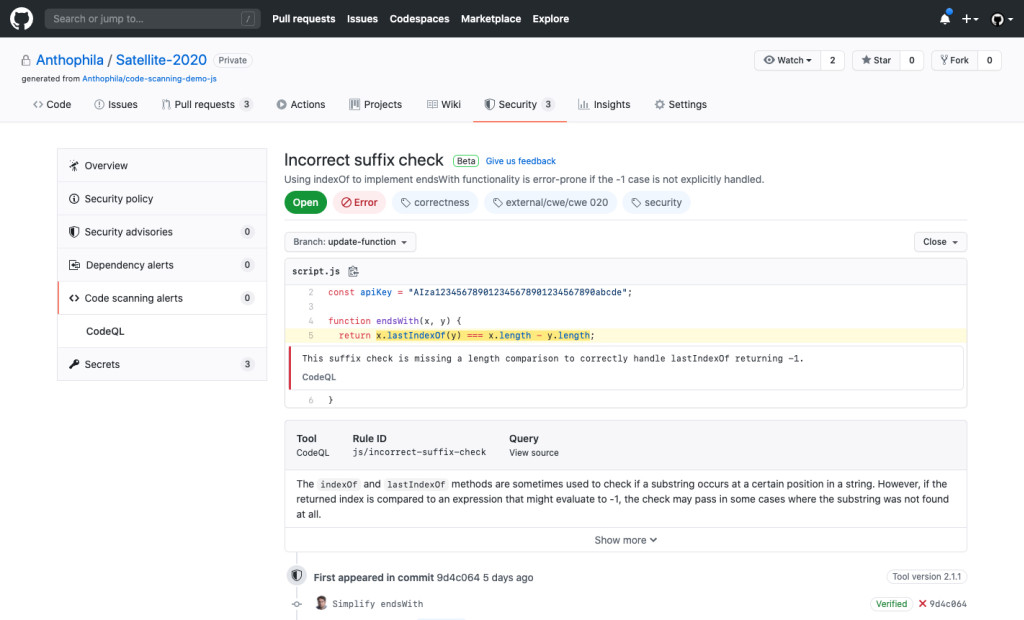Image resolution: width=1024 pixels, height=620 pixels.
Task: Open your profile avatar menu
Action: [x=997, y=18]
